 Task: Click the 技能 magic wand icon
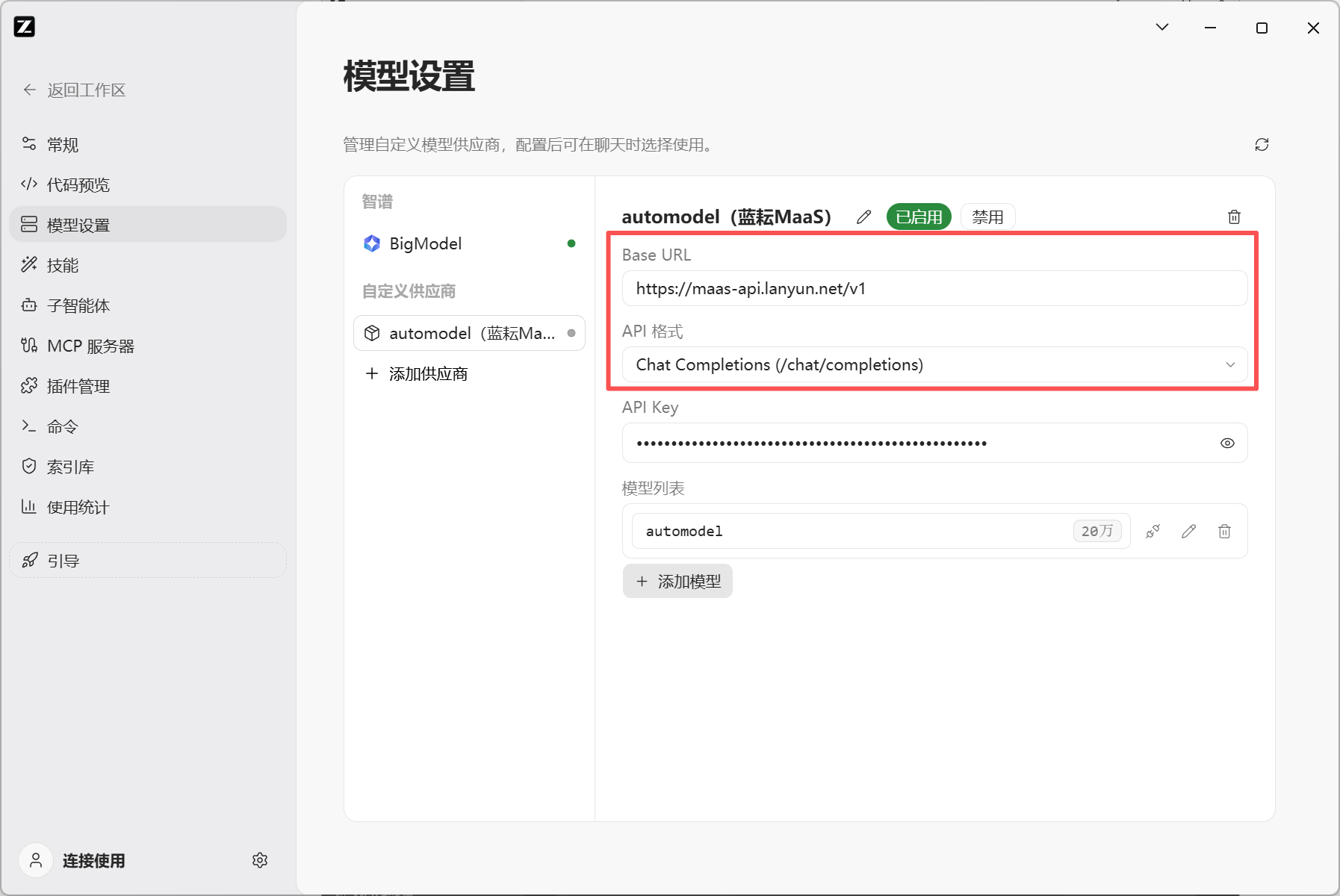click(x=29, y=264)
